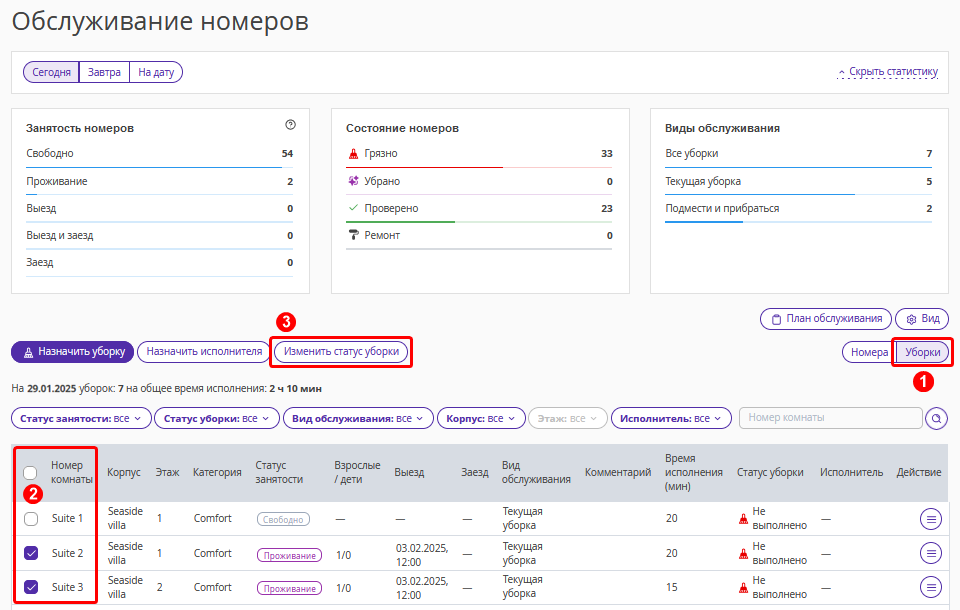The image size is (960, 610).
Task: Expand the Статус занятости filter dropdown
Action: (81, 419)
